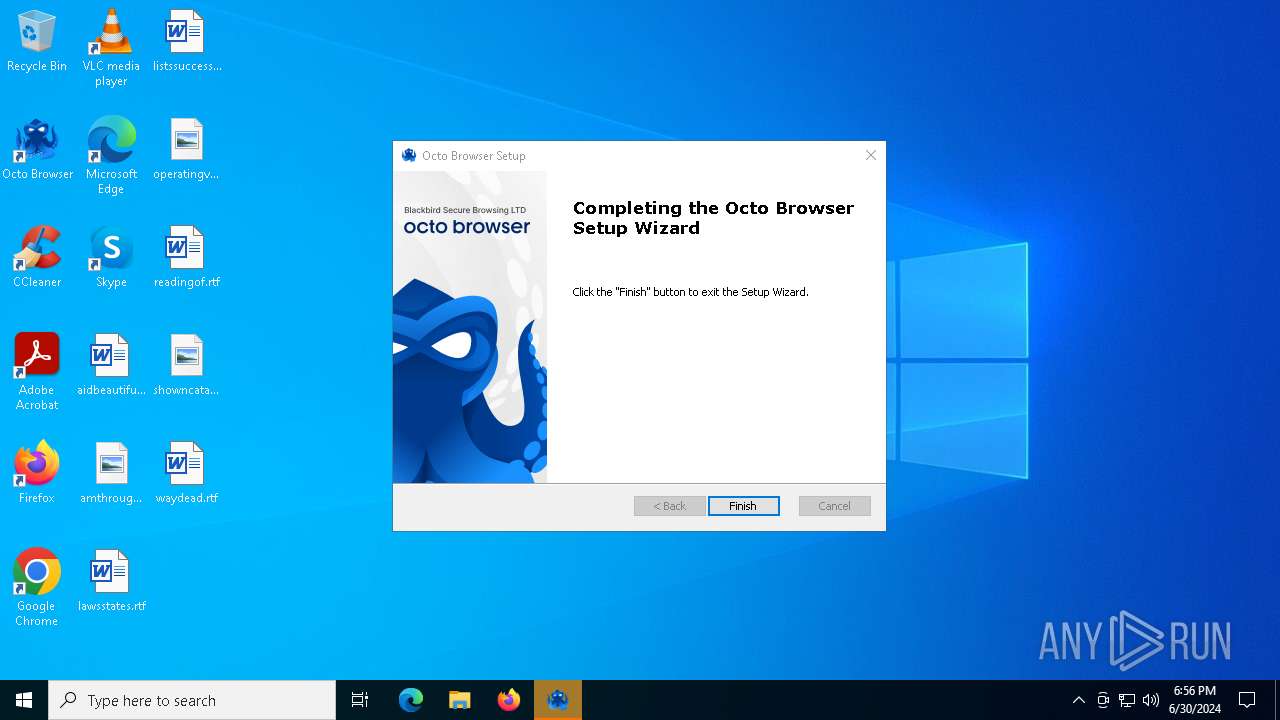1280x720 pixels.
Task: Select the Firefox desktop shortcut
Action: [37, 474]
